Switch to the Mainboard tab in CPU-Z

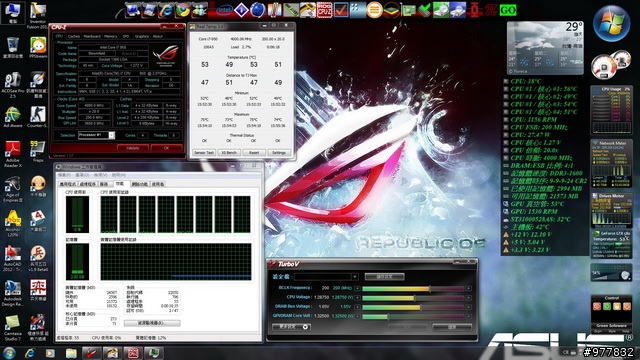coord(92,36)
